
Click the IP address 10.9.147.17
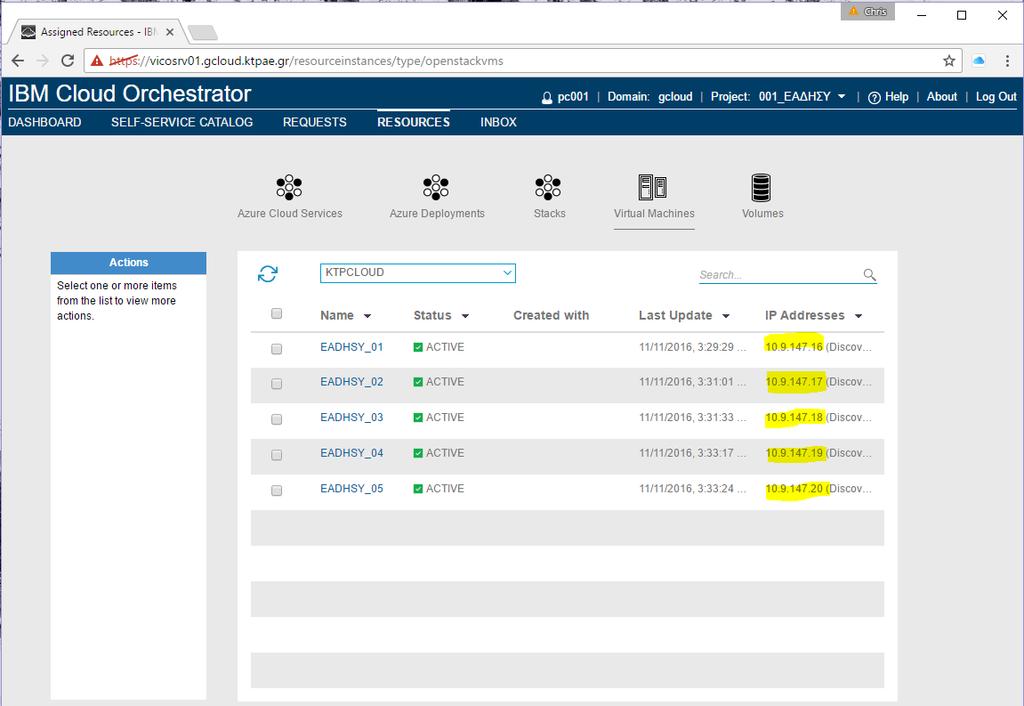[x=793, y=381]
